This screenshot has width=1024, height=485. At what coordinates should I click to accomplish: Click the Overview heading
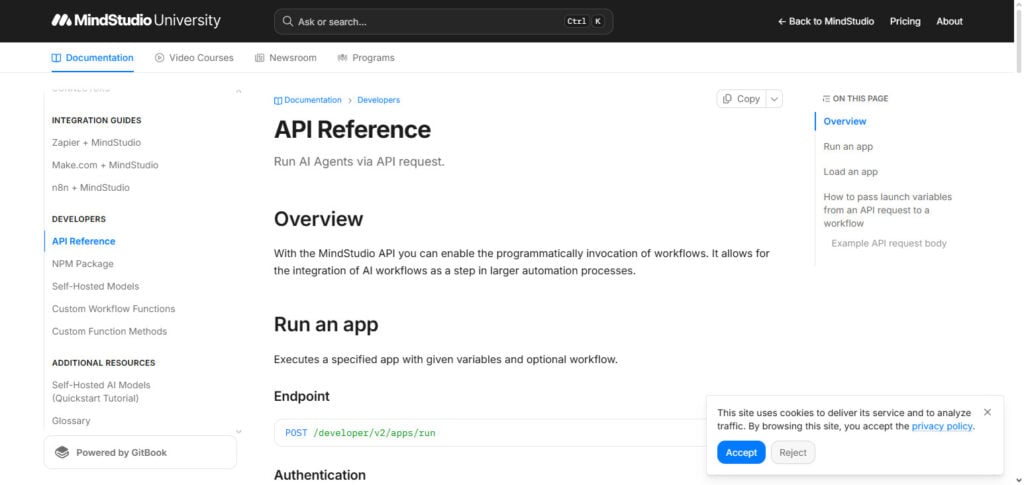coord(319,219)
